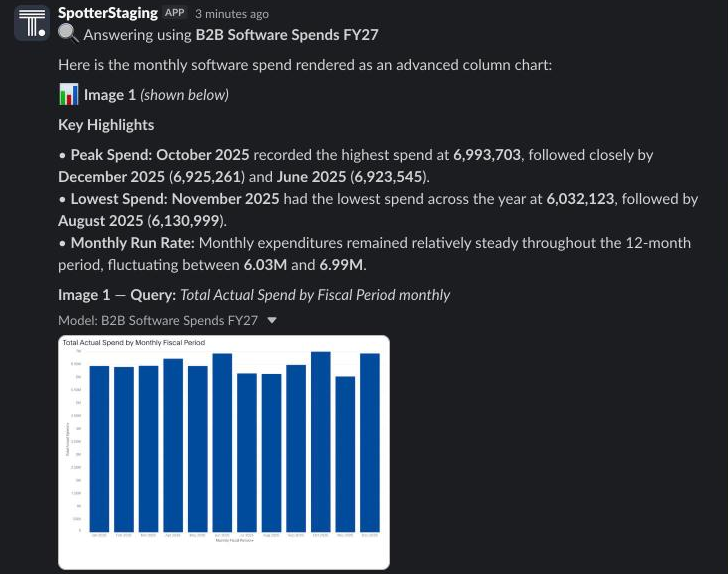728x574 pixels.
Task: Click the APP badge next to SpotterStaging
Action: (175, 13)
